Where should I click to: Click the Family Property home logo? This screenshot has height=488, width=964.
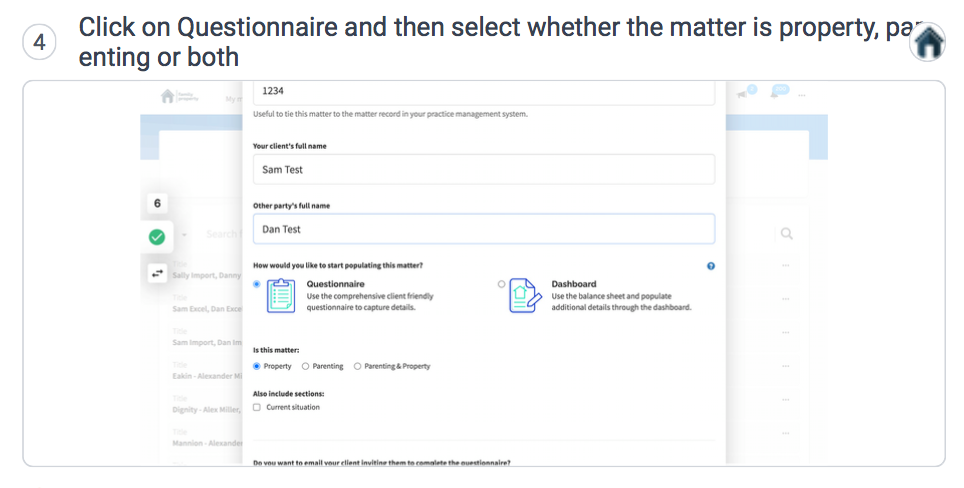pyautogui.click(x=179, y=96)
